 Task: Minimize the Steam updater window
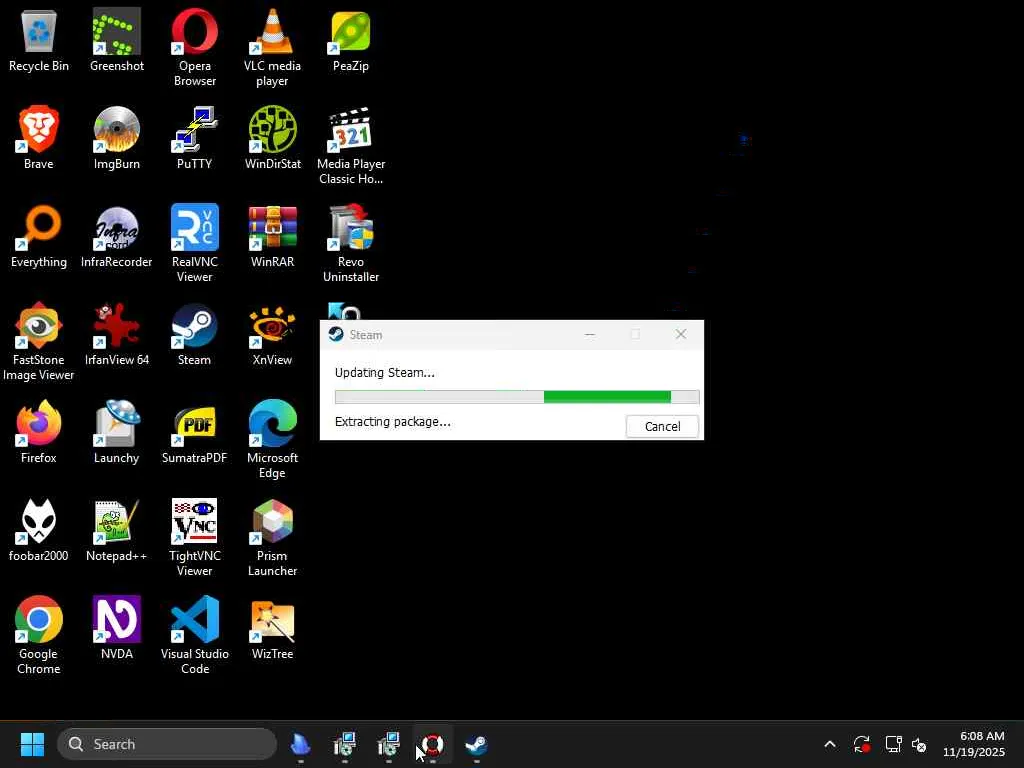tap(590, 334)
